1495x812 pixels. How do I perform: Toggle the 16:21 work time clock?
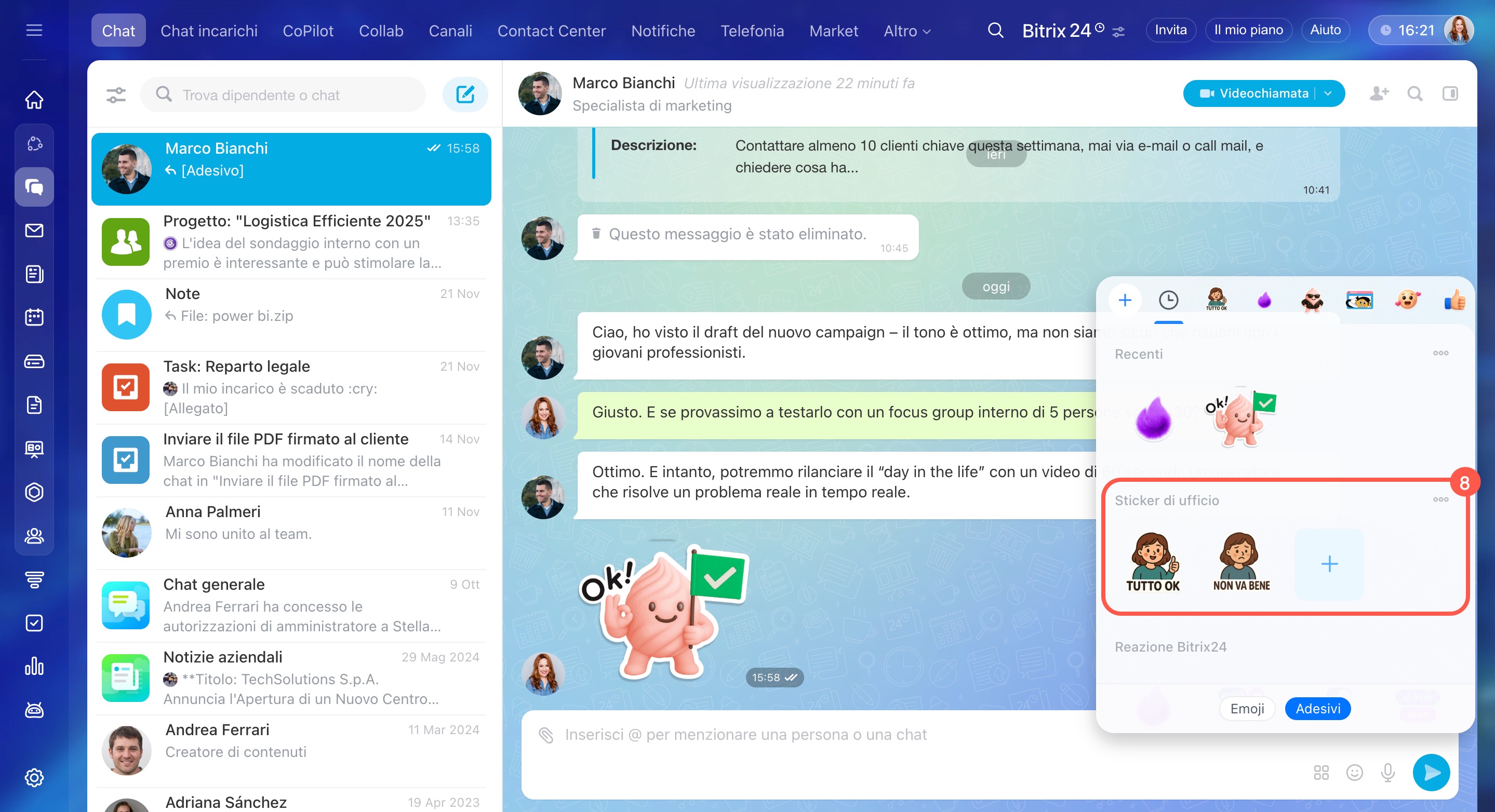pyautogui.click(x=1407, y=30)
